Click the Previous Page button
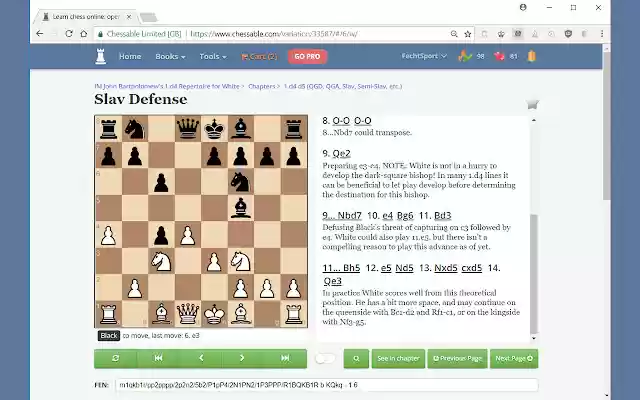 click(x=458, y=358)
